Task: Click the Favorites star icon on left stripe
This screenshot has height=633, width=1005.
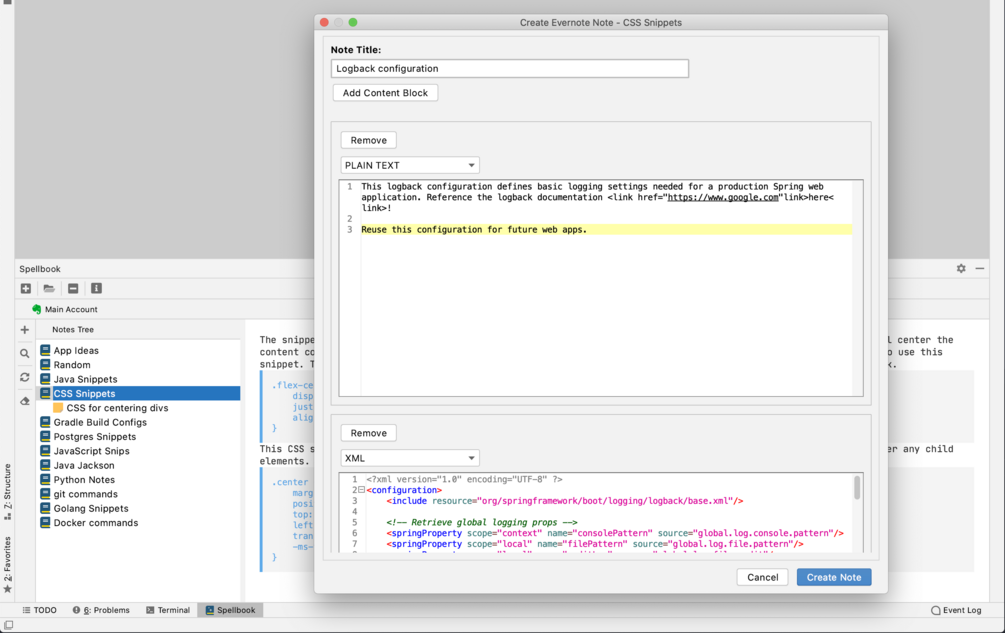Action: (8, 589)
